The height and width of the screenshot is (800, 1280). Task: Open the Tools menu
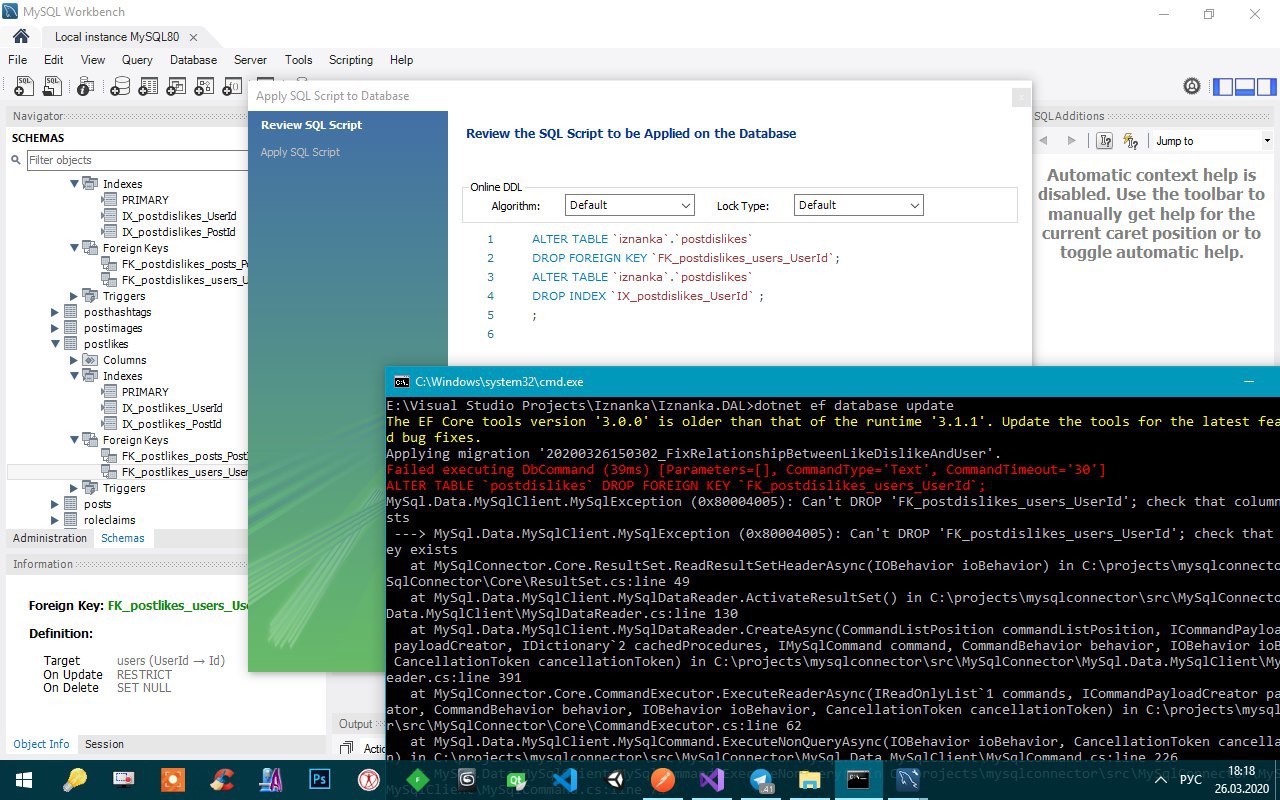pos(298,60)
